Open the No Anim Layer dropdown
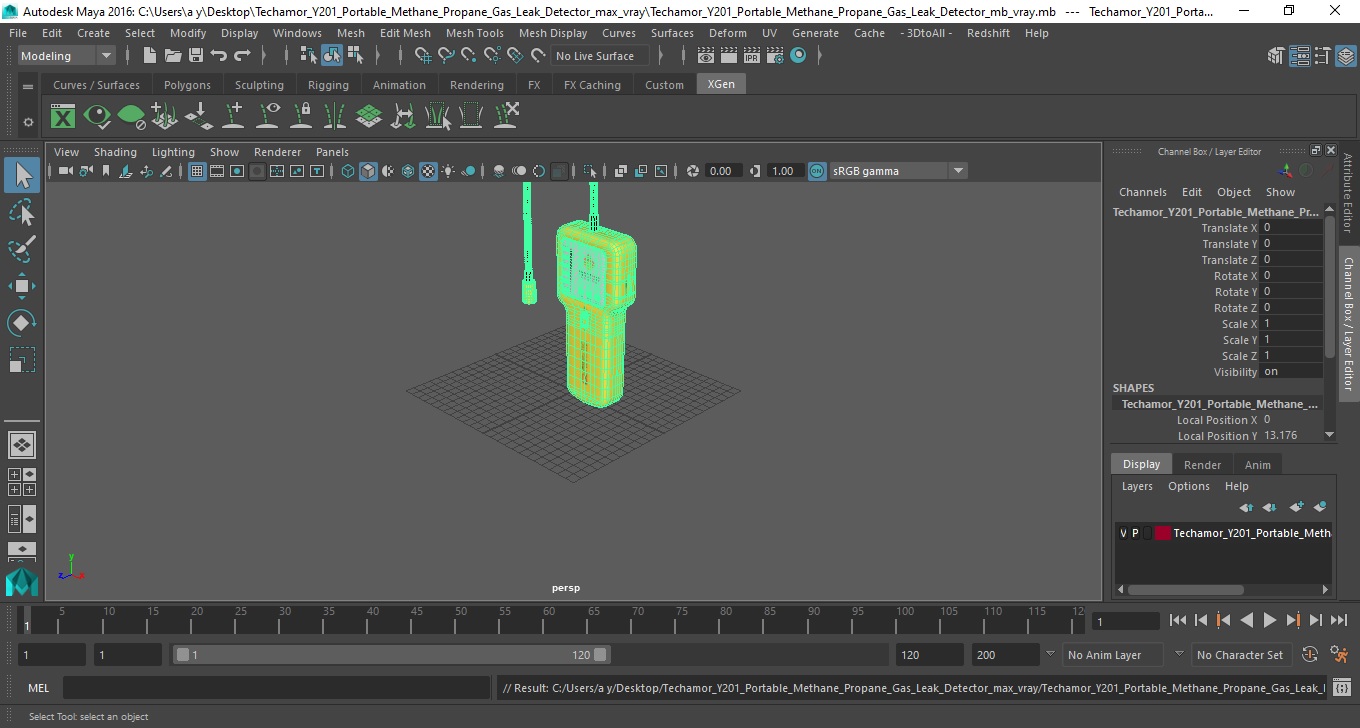The height and width of the screenshot is (728, 1360). (1112, 655)
